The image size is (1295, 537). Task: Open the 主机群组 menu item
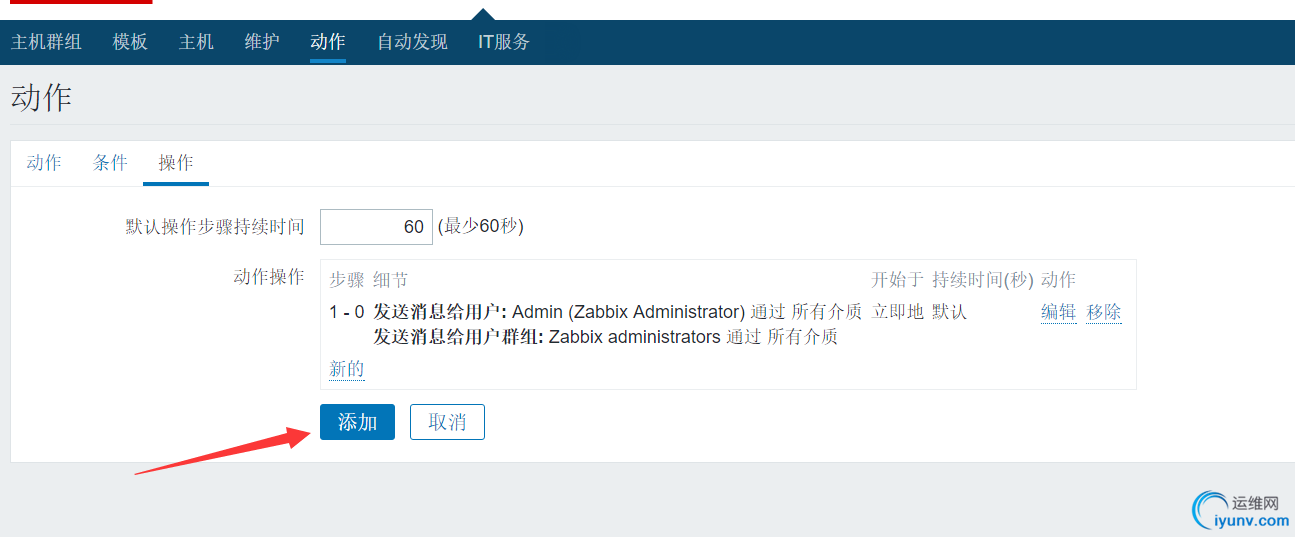click(x=46, y=42)
